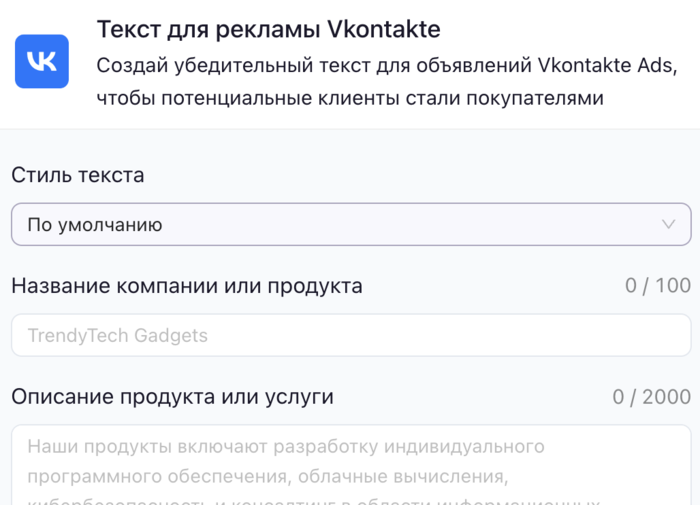Viewport: 700px width, 505px height.
Task: Click the 0 / 2000 character counter
Action: (x=651, y=397)
